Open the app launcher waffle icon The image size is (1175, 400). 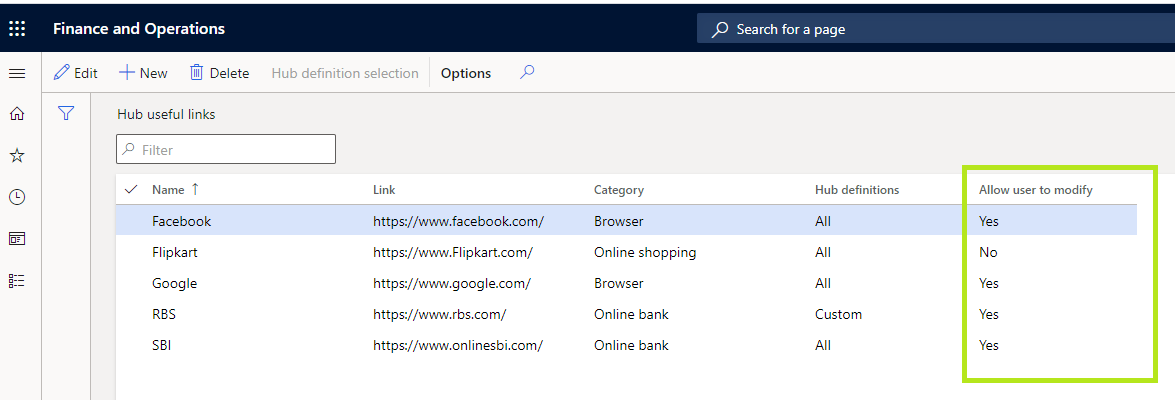(x=16, y=29)
